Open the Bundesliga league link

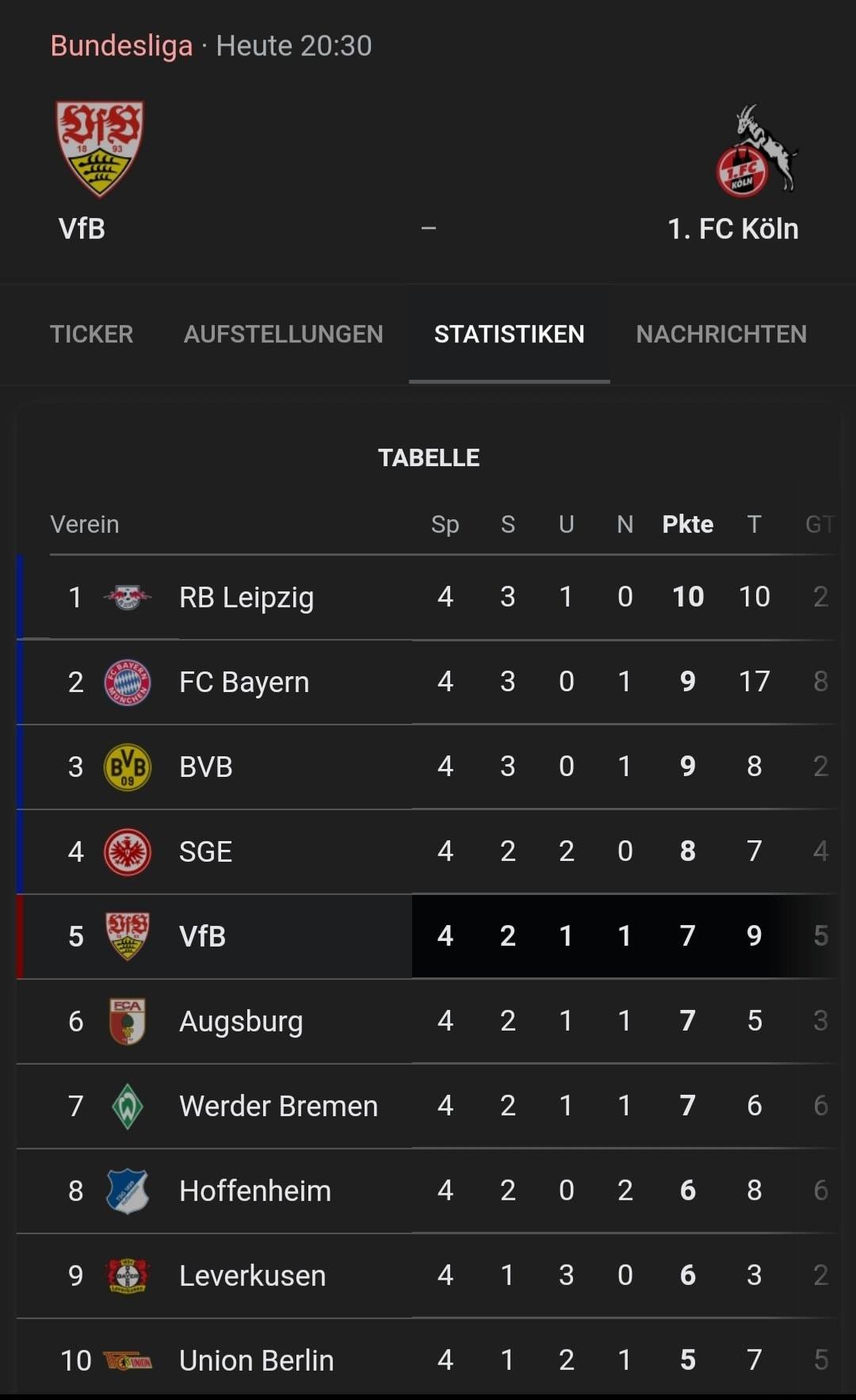click(x=121, y=46)
